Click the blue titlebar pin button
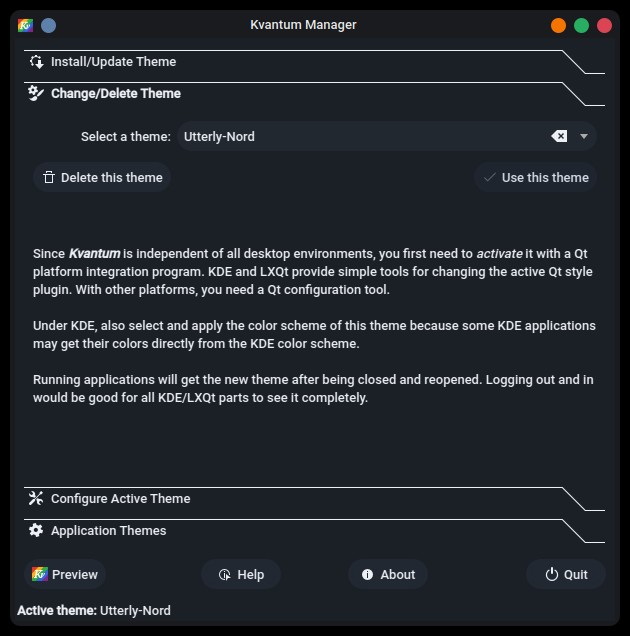The image size is (630, 636). pyautogui.click(x=49, y=26)
